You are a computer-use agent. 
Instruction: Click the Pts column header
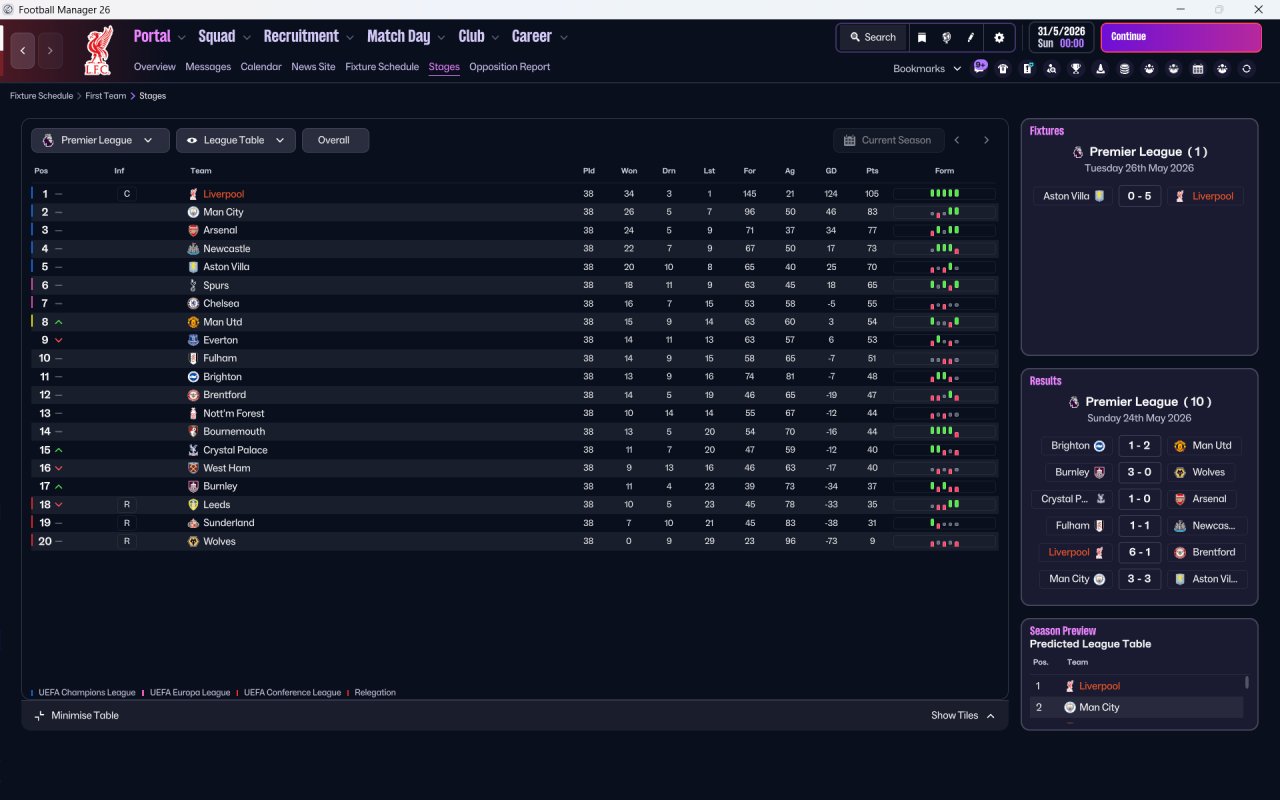click(872, 171)
